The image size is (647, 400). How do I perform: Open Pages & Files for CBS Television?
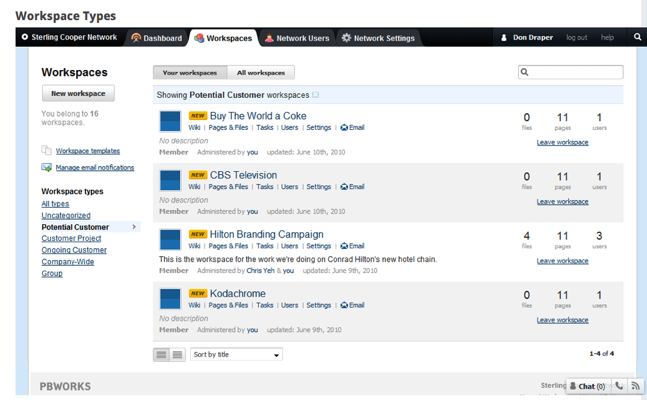coord(228,187)
